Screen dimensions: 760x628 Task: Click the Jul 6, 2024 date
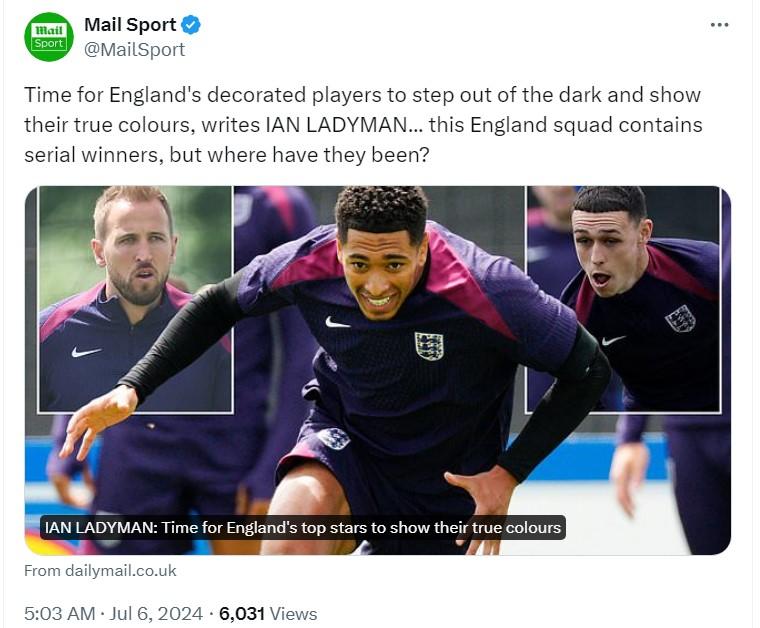[156, 613]
